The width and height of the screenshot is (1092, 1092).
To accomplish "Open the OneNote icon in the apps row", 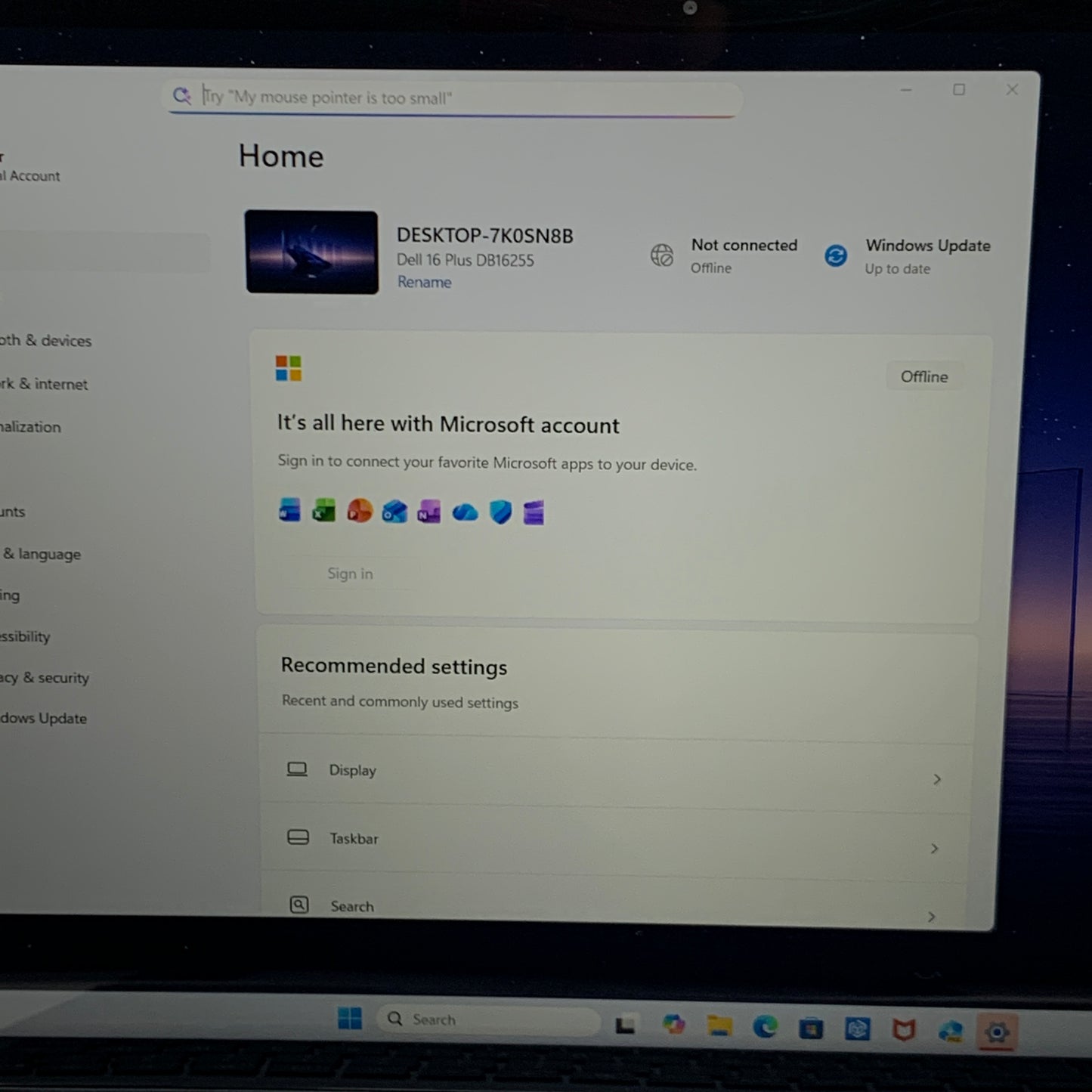I will [429, 512].
